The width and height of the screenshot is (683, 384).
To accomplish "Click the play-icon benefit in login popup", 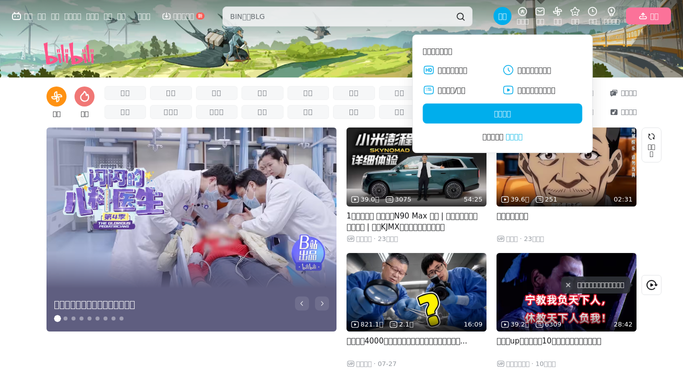I will pyautogui.click(x=529, y=90).
